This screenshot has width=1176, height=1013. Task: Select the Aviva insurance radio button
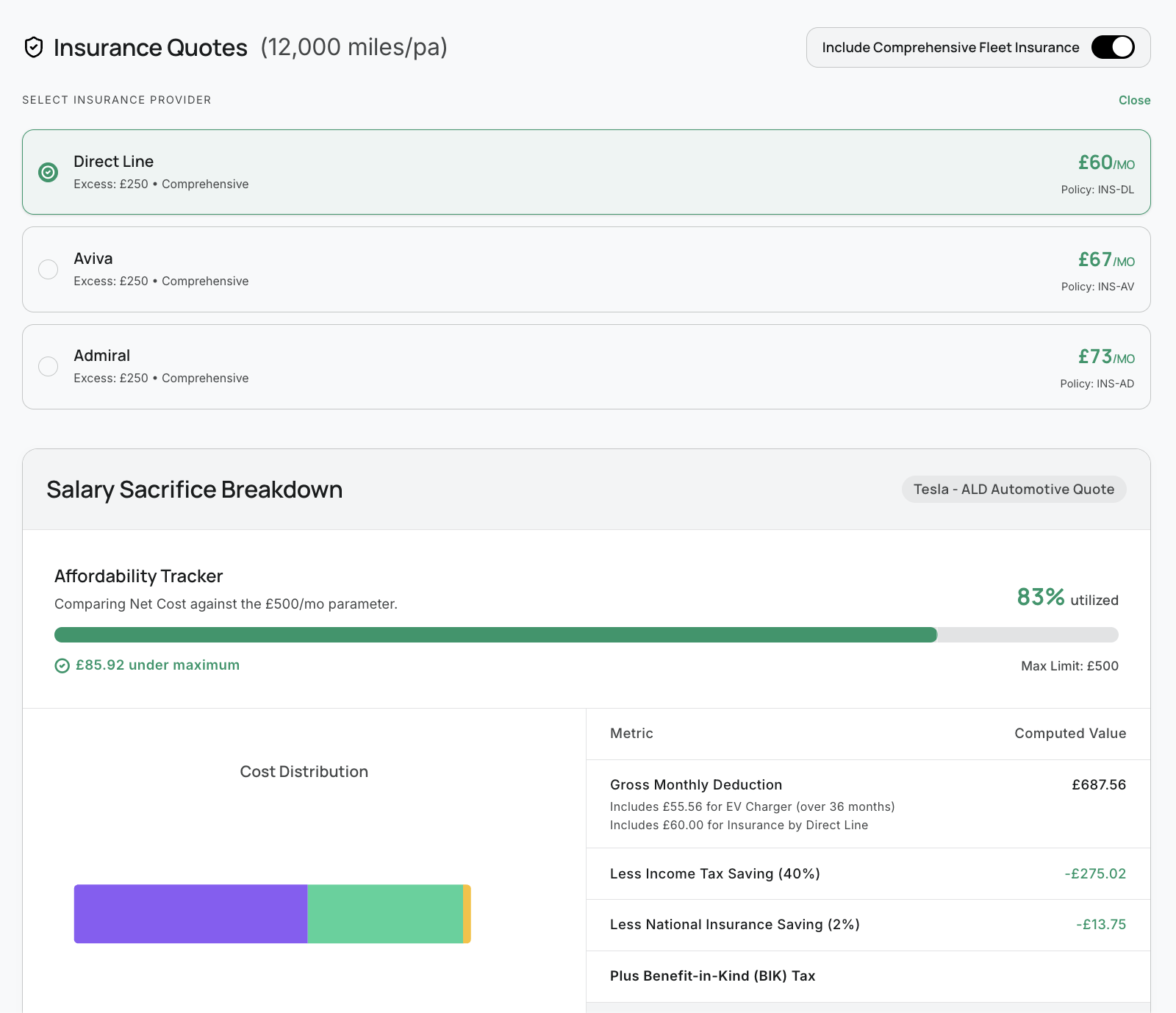[x=49, y=269]
